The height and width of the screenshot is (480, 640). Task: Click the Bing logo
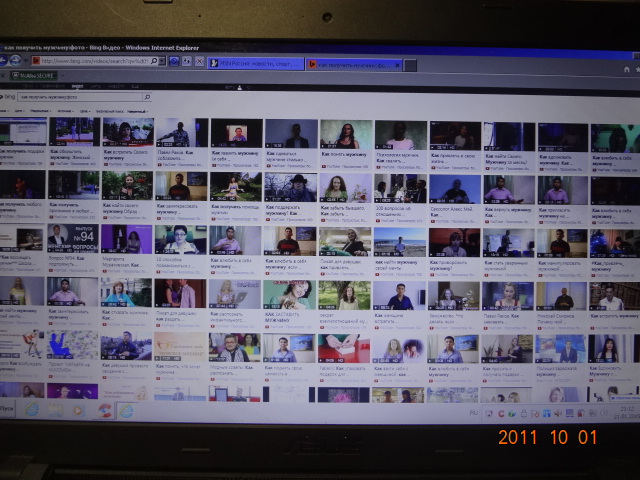pyautogui.click(x=9, y=97)
